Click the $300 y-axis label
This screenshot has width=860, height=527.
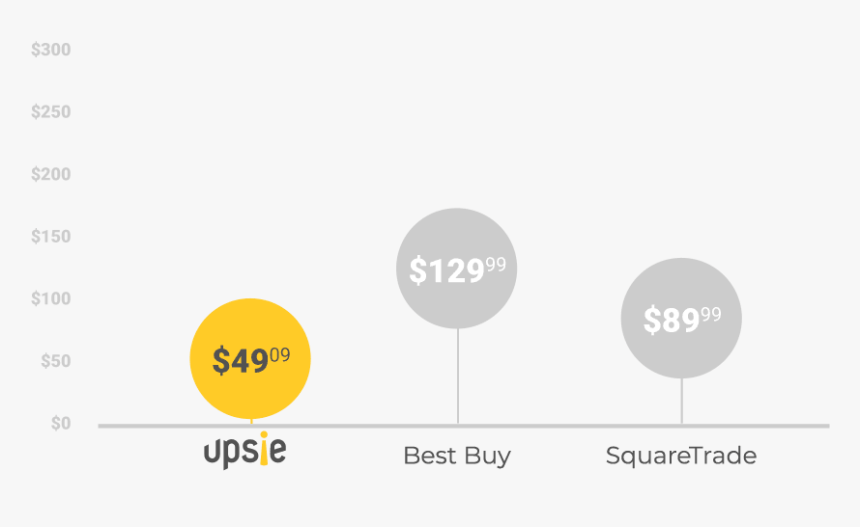pyautogui.click(x=51, y=49)
